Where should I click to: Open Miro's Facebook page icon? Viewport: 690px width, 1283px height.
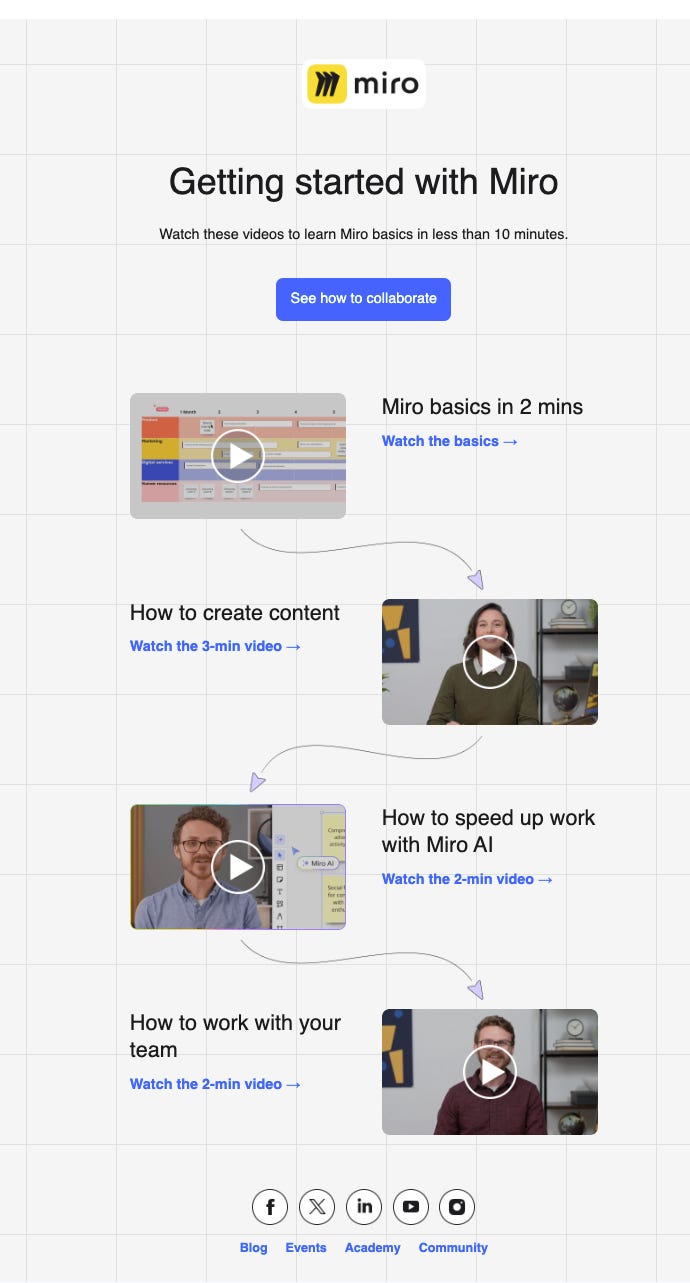[270, 1207]
